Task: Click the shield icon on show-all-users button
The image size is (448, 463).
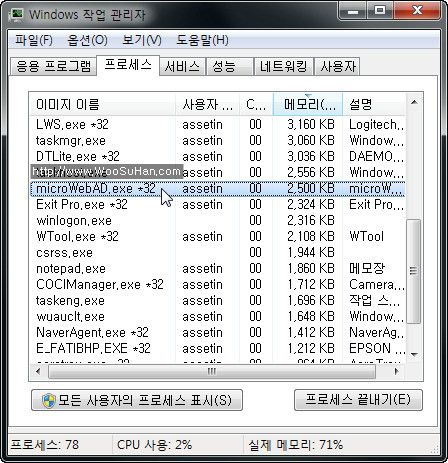Action: [x=49, y=400]
